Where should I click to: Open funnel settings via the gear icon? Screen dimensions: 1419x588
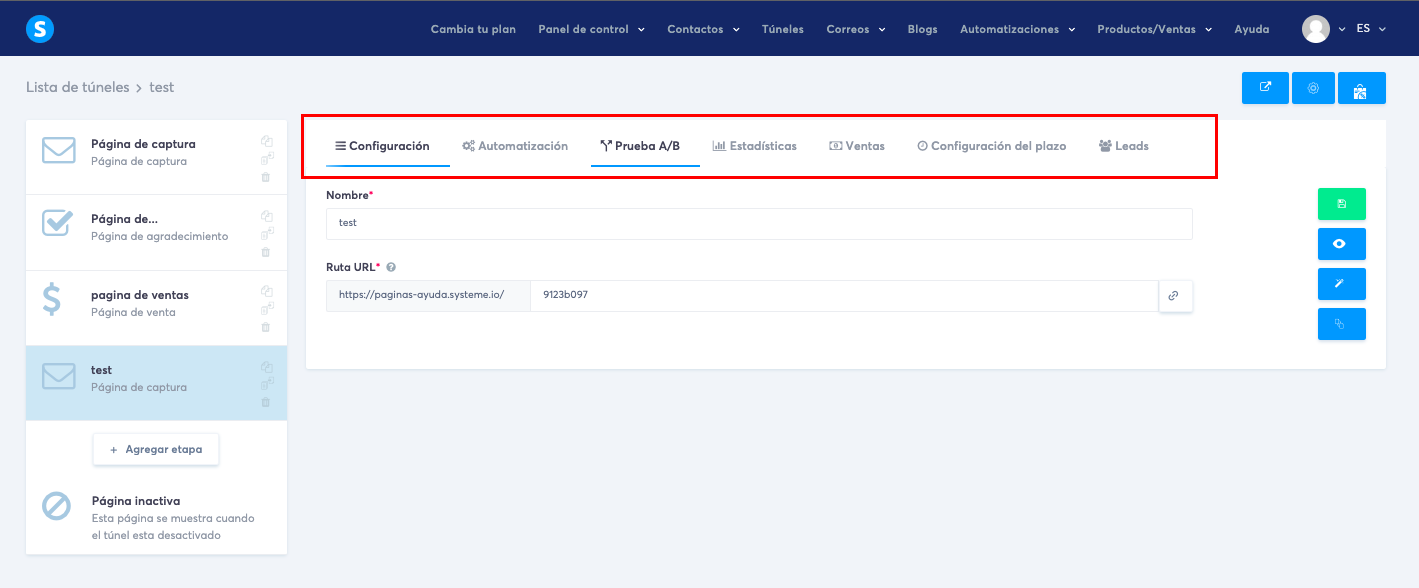coord(1313,88)
